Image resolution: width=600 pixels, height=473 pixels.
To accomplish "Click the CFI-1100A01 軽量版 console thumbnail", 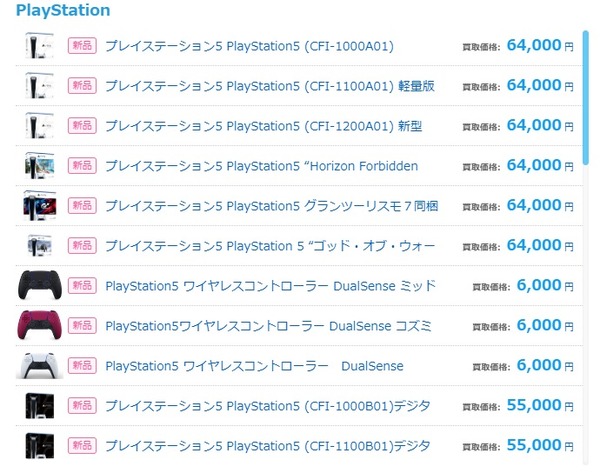I will click(39, 86).
